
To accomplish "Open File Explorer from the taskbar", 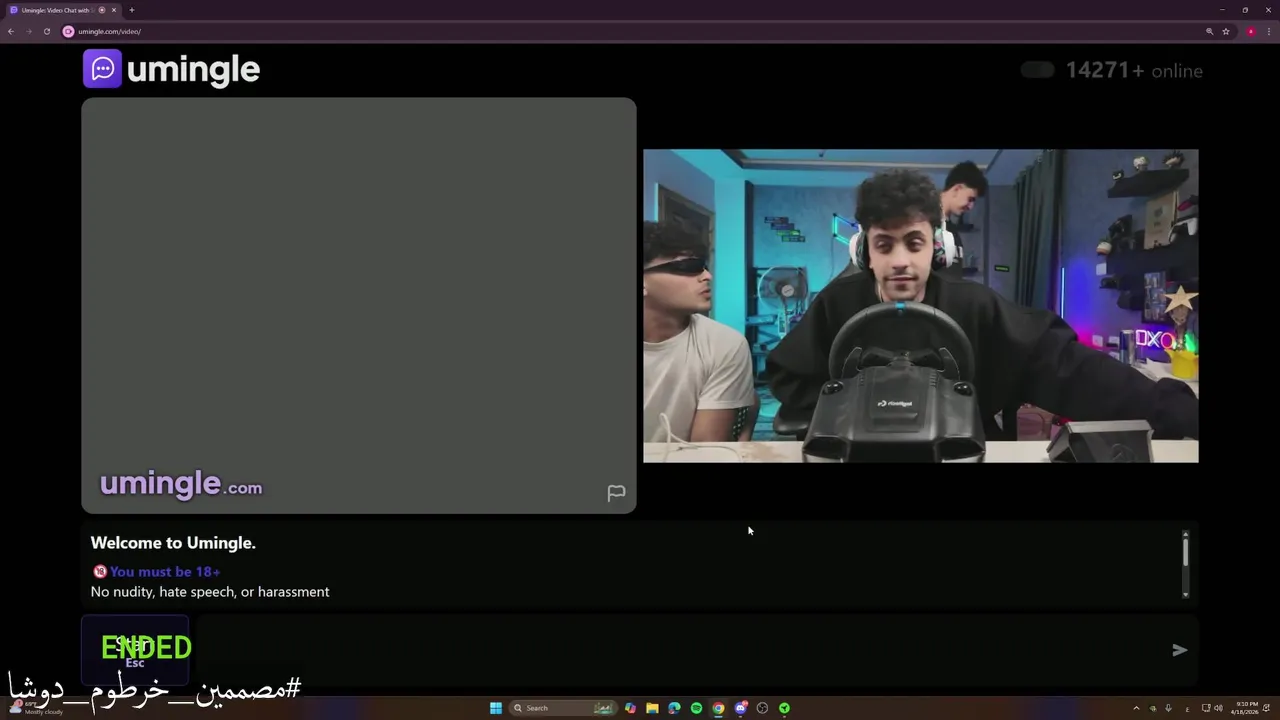I will (x=652, y=708).
